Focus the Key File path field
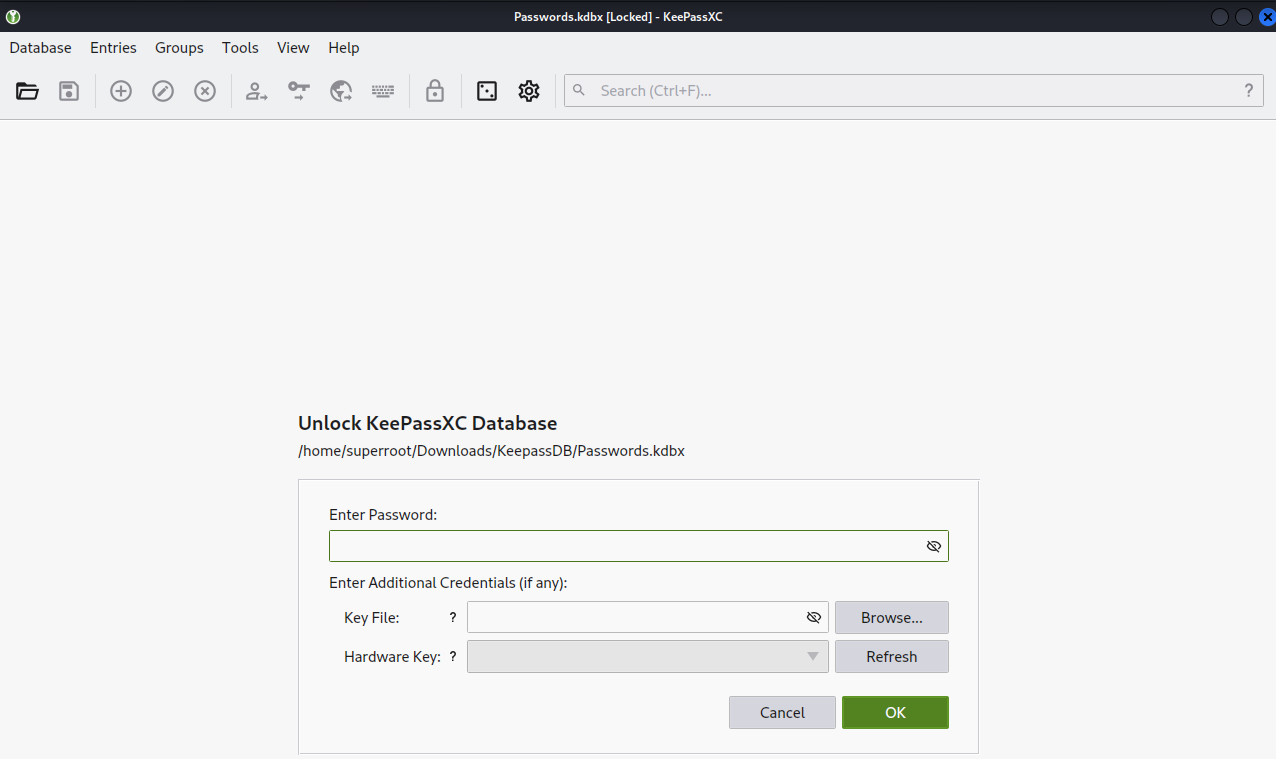This screenshot has width=1276, height=759. click(x=648, y=618)
